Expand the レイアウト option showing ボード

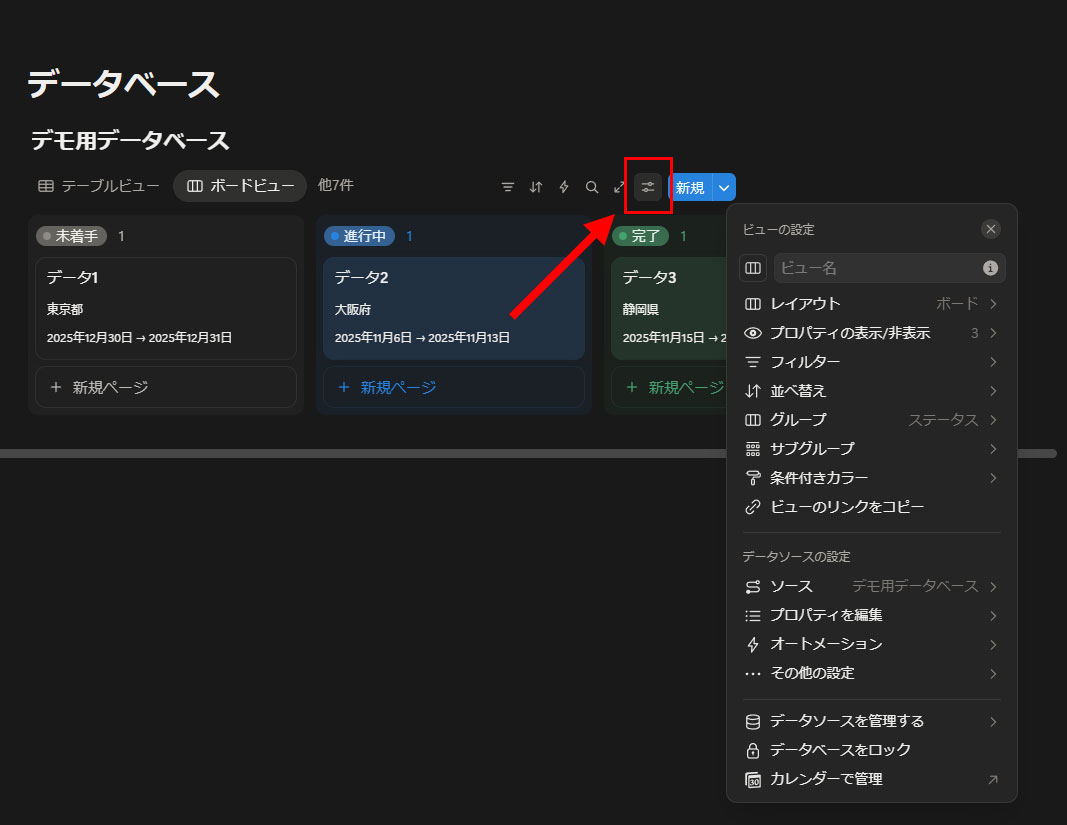[870, 304]
